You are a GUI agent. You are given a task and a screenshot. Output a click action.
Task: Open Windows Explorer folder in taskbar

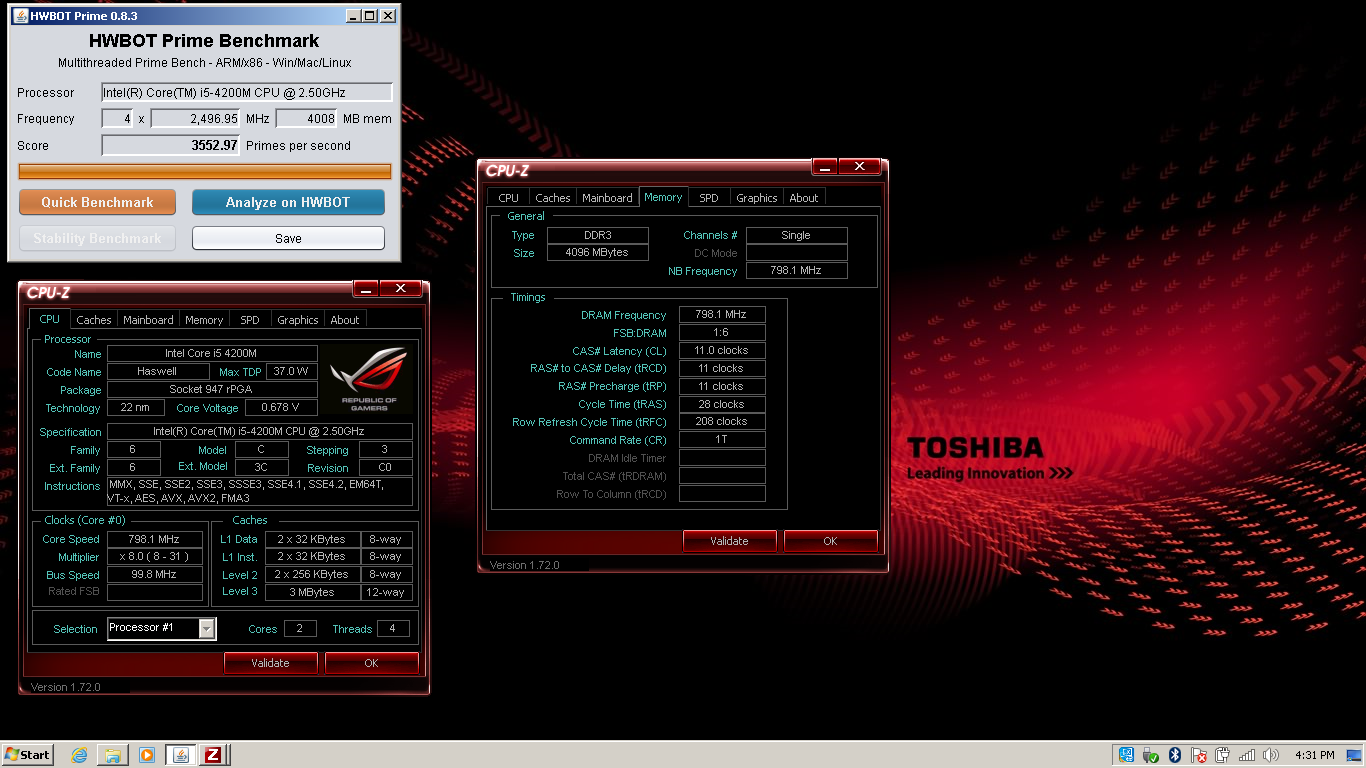point(113,755)
